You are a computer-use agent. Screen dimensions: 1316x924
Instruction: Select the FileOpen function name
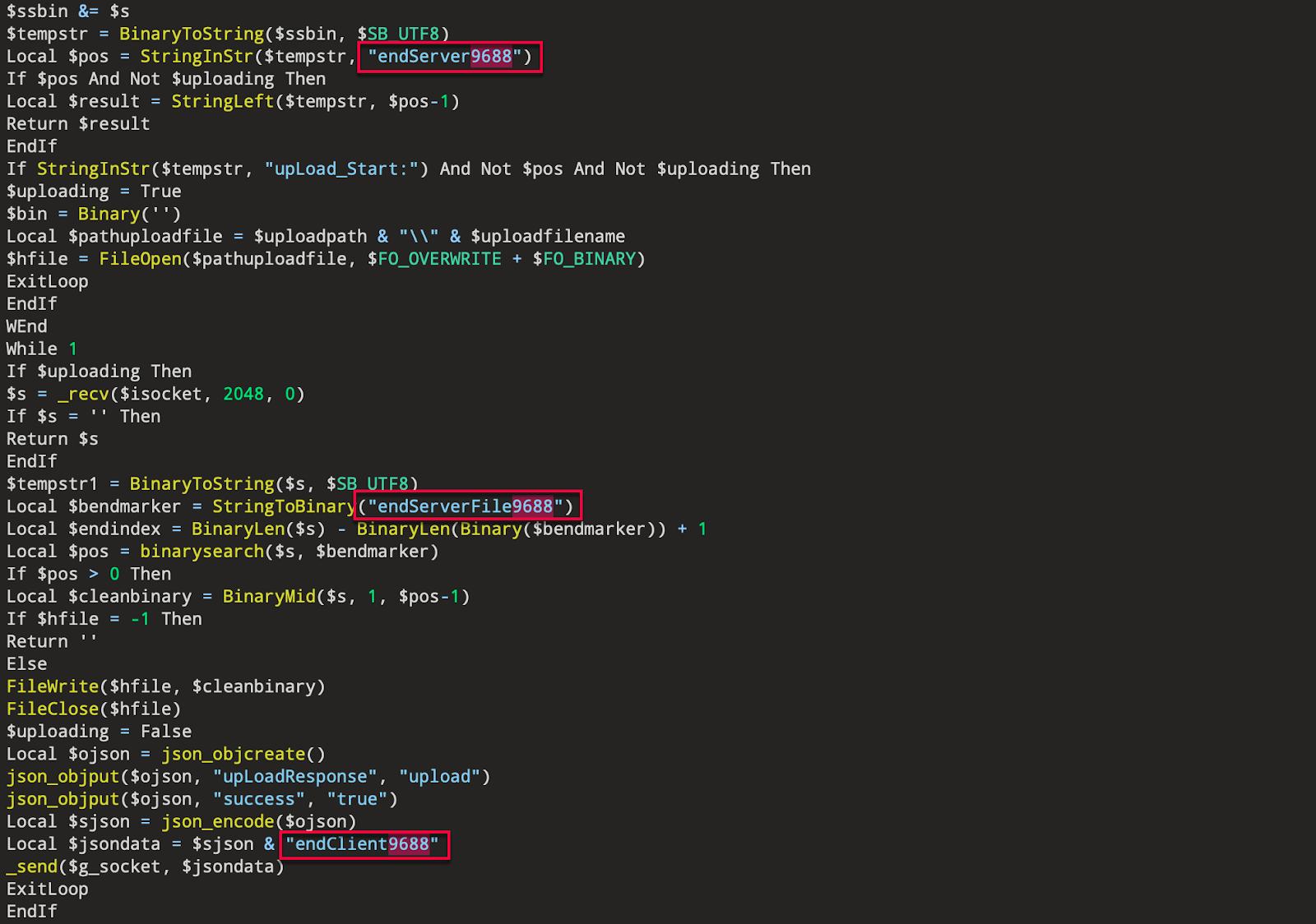tap(140, 258)
